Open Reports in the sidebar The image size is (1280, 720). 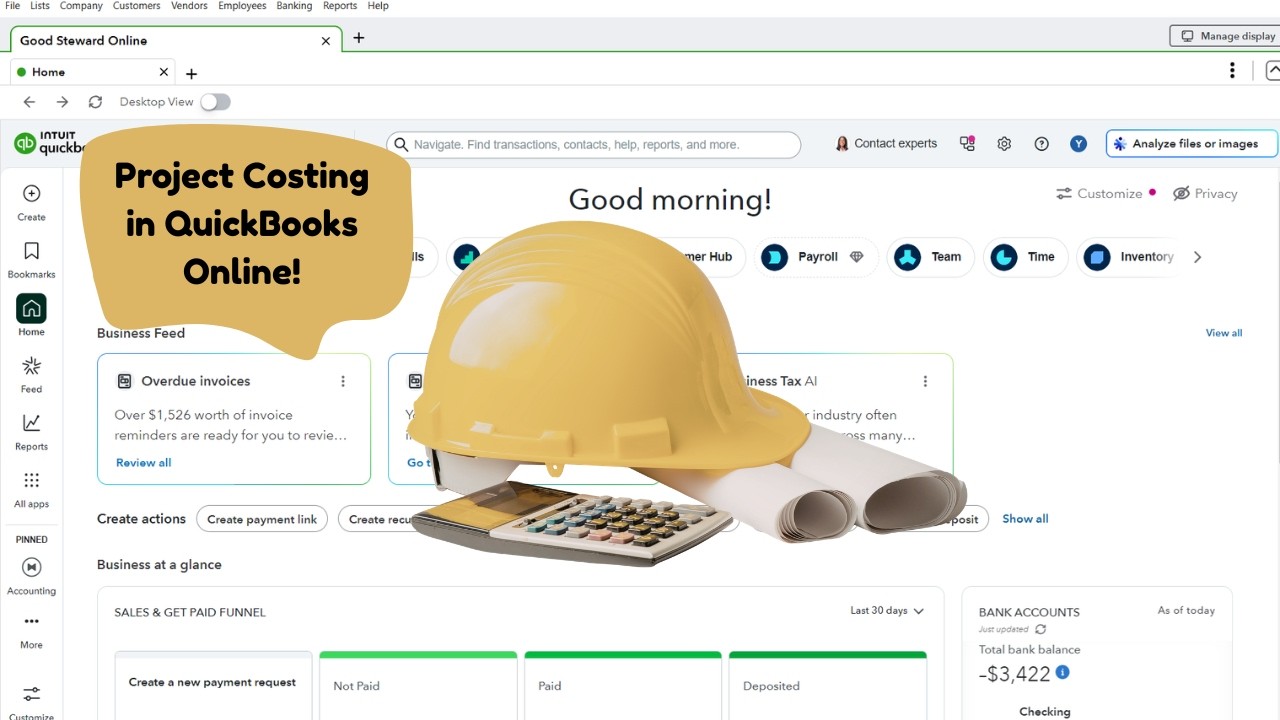pyautogui.click(x=31, y=432)
